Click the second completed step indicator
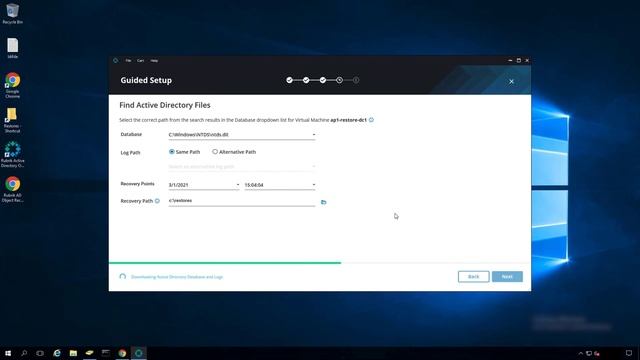The height and width of the screenshot is (360, 640). [x=306, y=80]
